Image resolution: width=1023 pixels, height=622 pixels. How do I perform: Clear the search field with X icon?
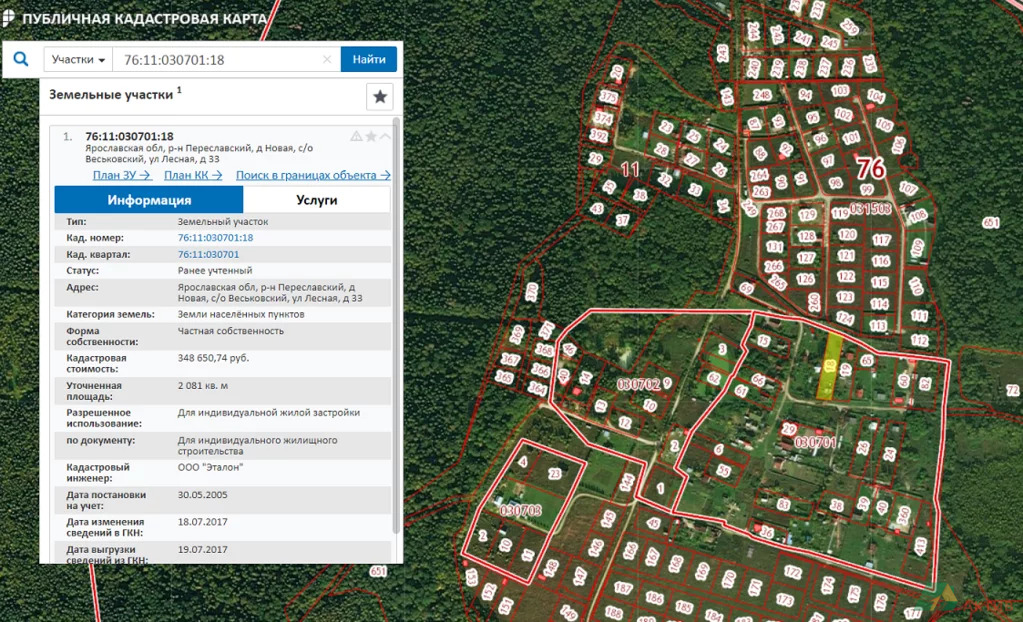[x=327, y=60]
